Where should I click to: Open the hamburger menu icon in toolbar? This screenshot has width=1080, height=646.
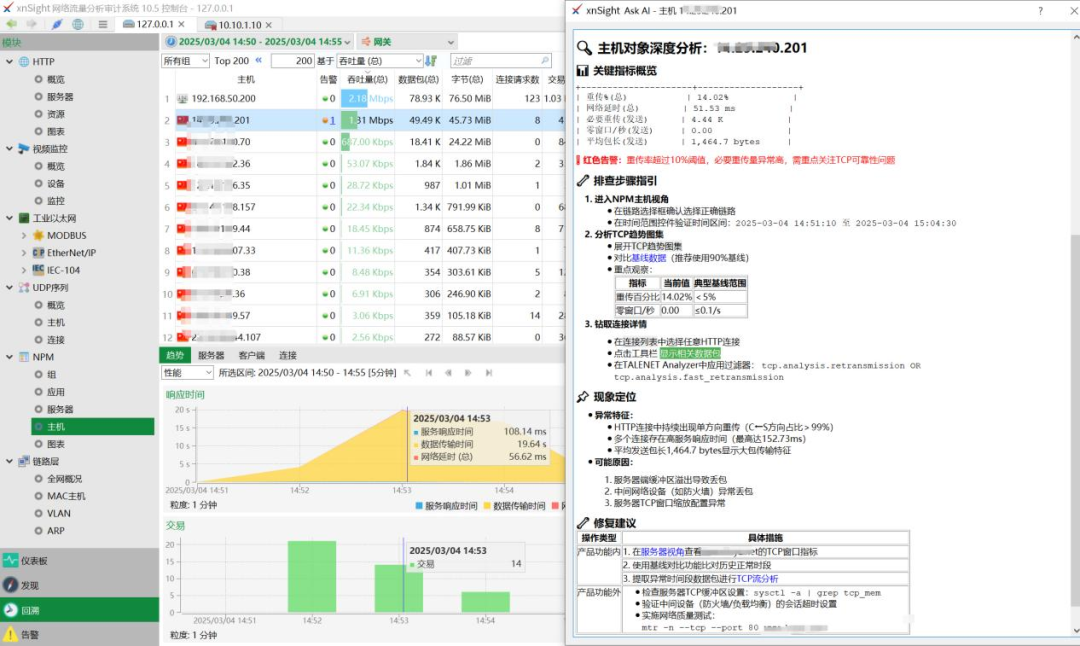[103, 24]
